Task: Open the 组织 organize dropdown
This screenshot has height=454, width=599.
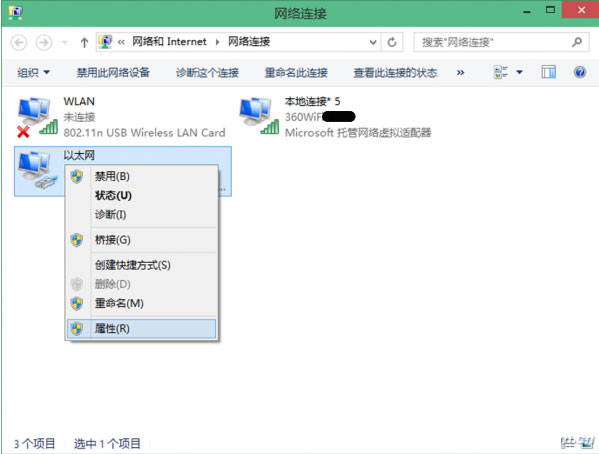Action: pos(33,72)
